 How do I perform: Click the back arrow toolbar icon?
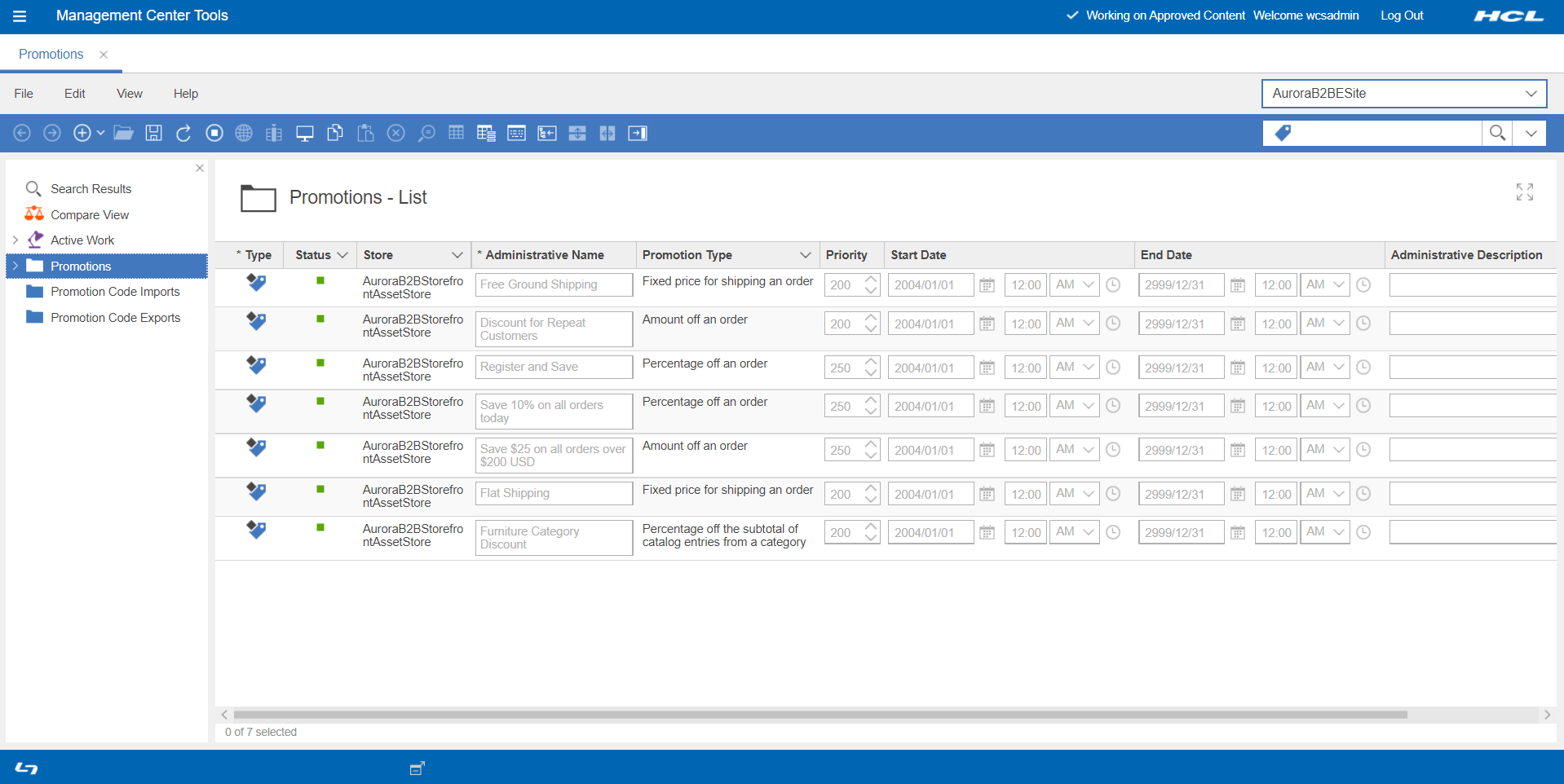point(22,133)
